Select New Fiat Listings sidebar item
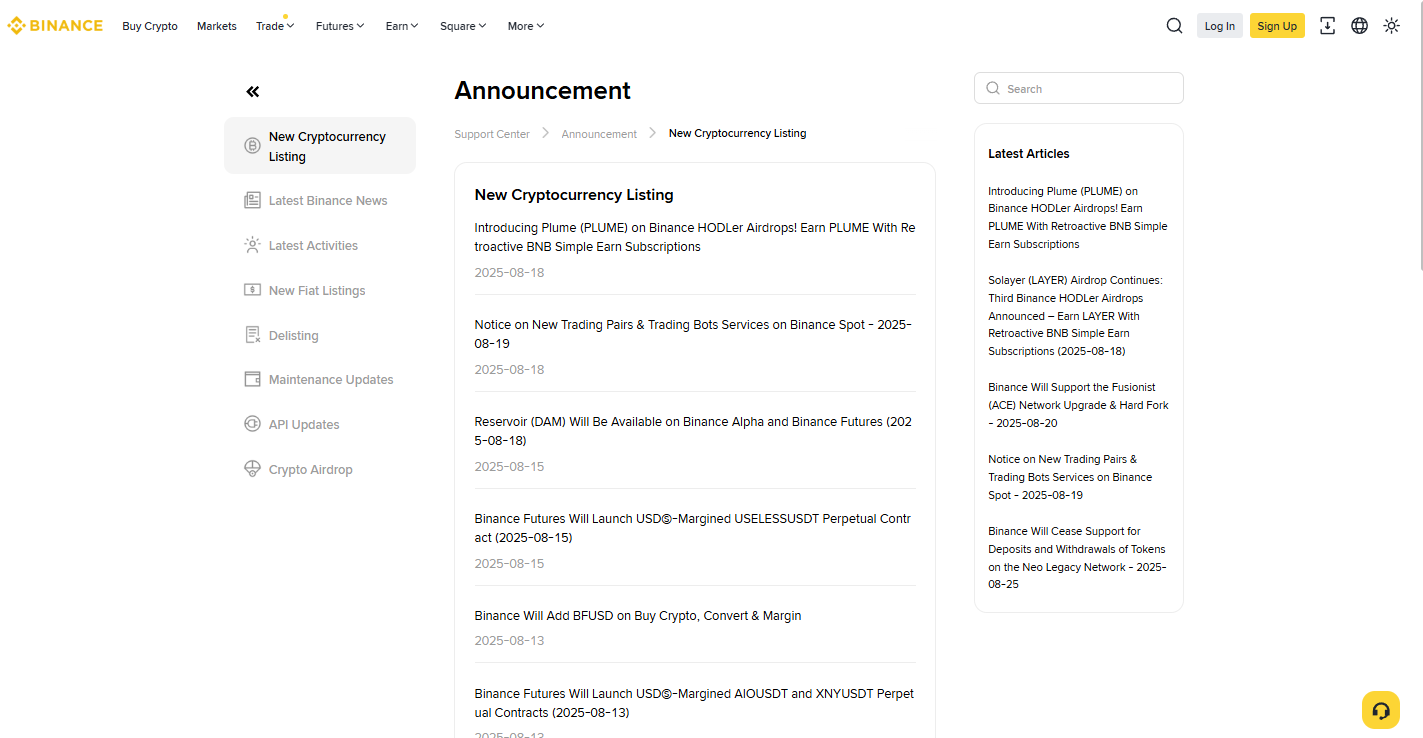The width and height of the screenshot is (1423, 738). pyautogui.click(x=320, y=290)
